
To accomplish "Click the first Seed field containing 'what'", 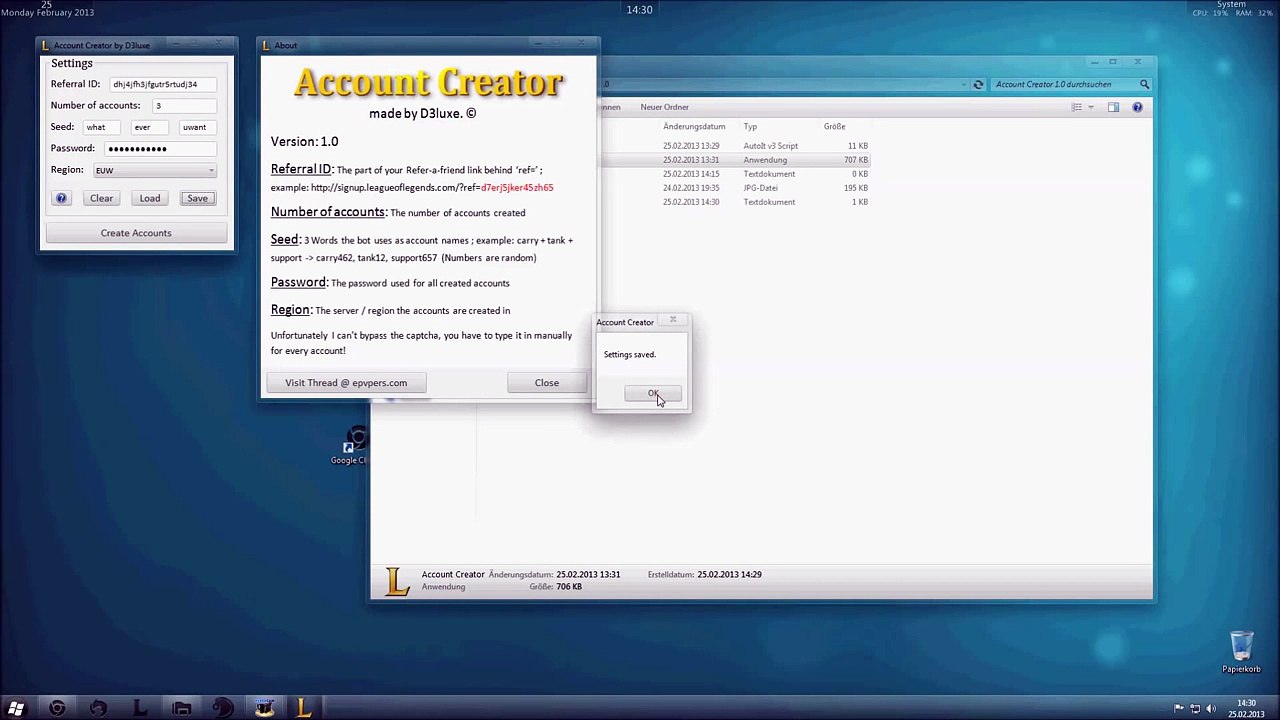I will [x=102, y=127].
